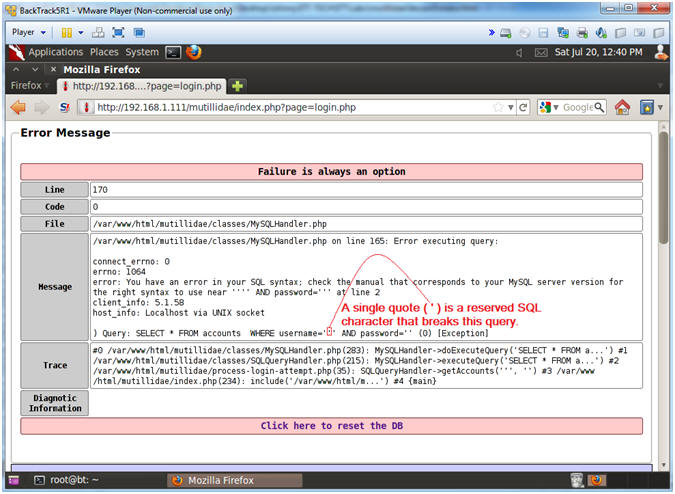This screenshot has width=675, height=494.
Task: Click the 'host_info: Localhost via UNIX socket' text
Action: (179, 313)
